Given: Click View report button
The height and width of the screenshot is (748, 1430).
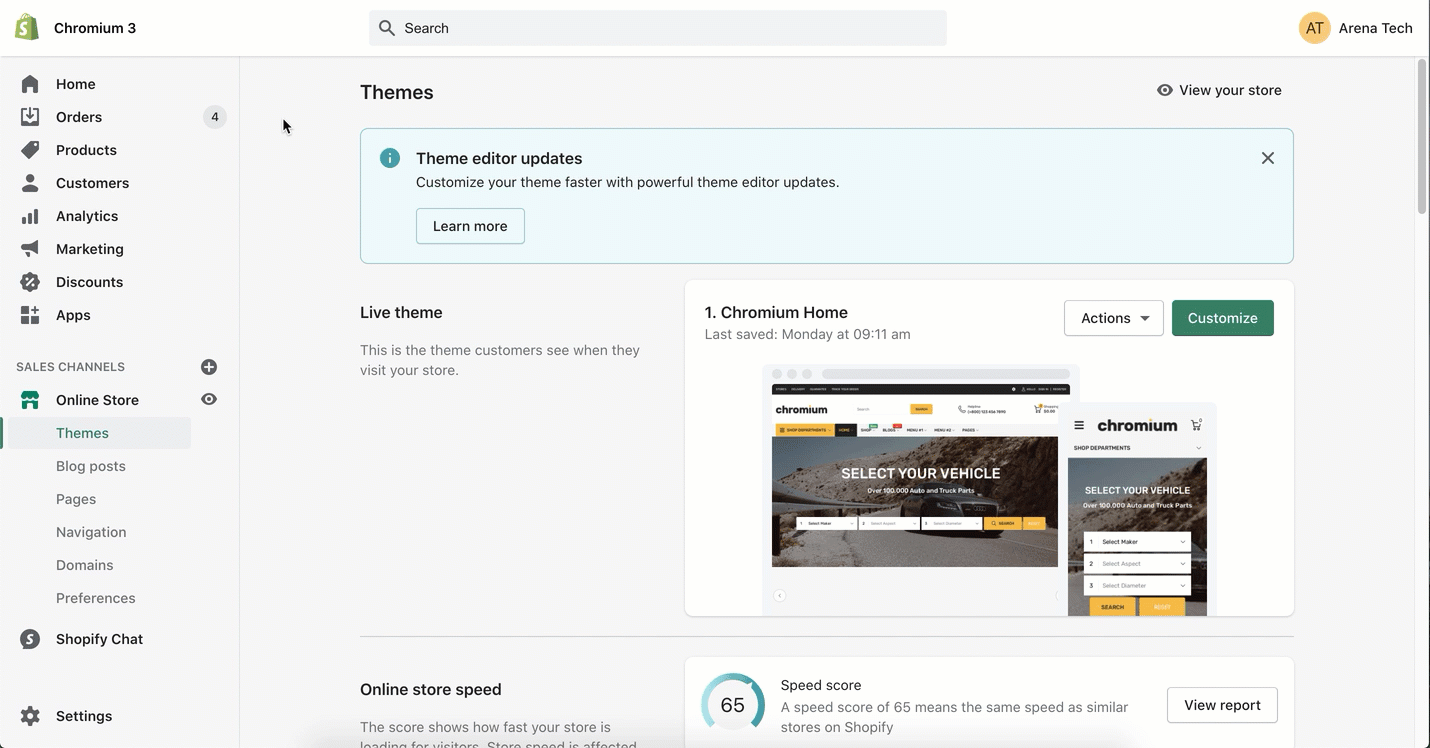Looking at the screenshot, I should tap(1222, 705).
